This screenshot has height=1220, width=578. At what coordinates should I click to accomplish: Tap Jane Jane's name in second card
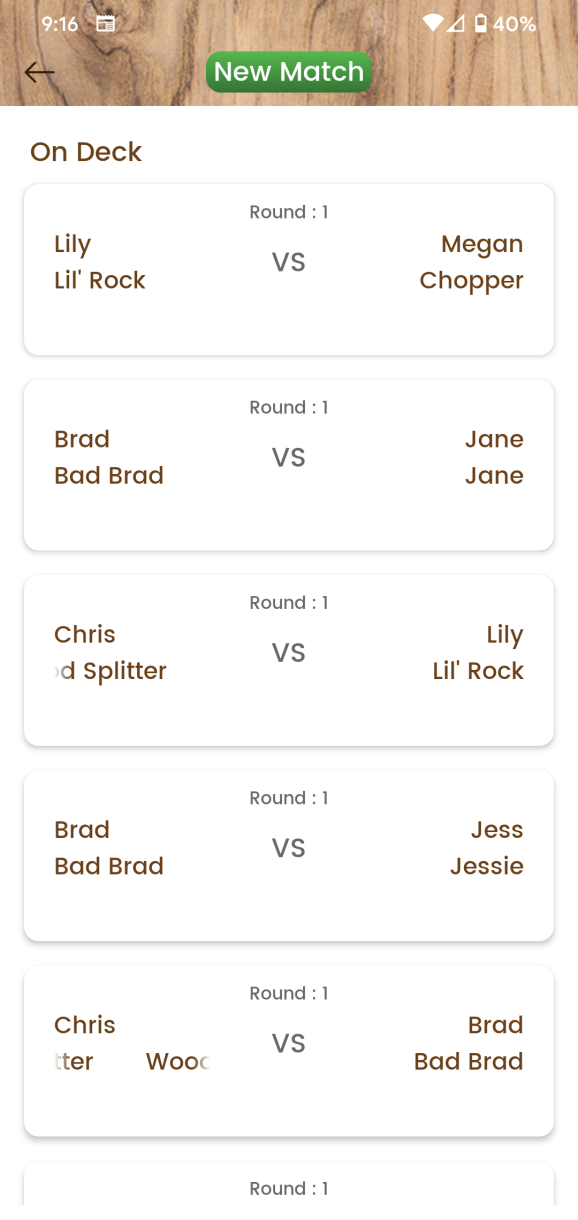[494, 457]
